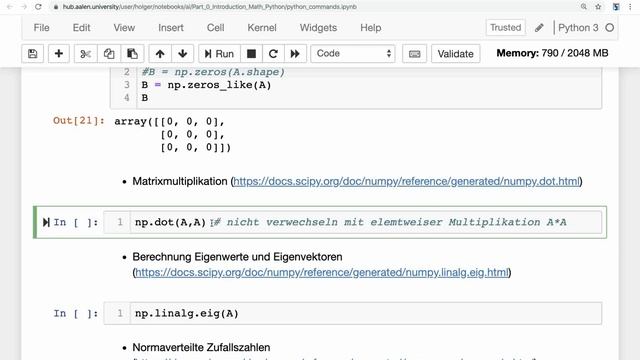Click the Out[21] output prompt
640x360 pixels.
coord(79,121)
